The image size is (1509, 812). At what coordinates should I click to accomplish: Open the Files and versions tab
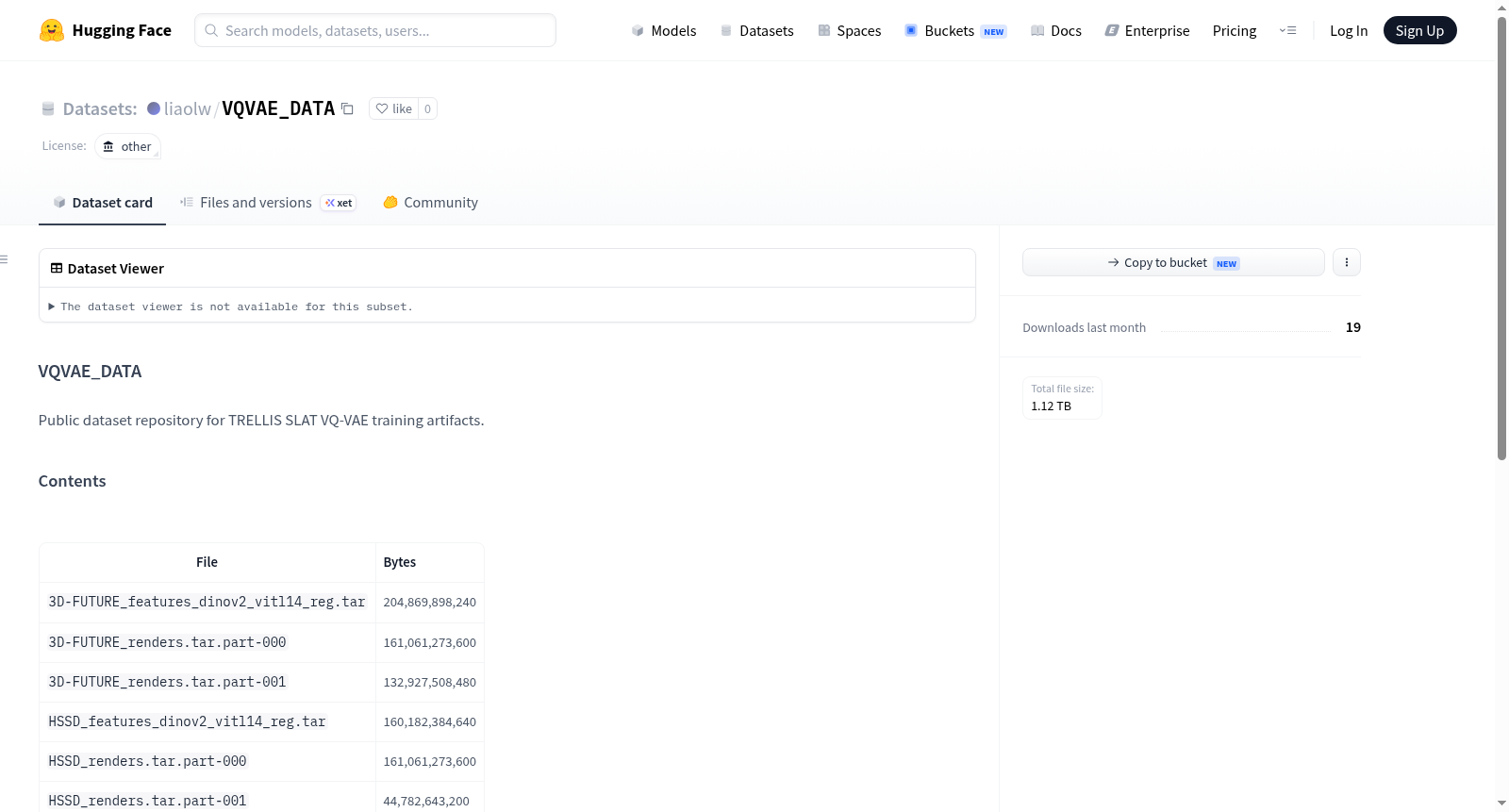pos(268,203)
